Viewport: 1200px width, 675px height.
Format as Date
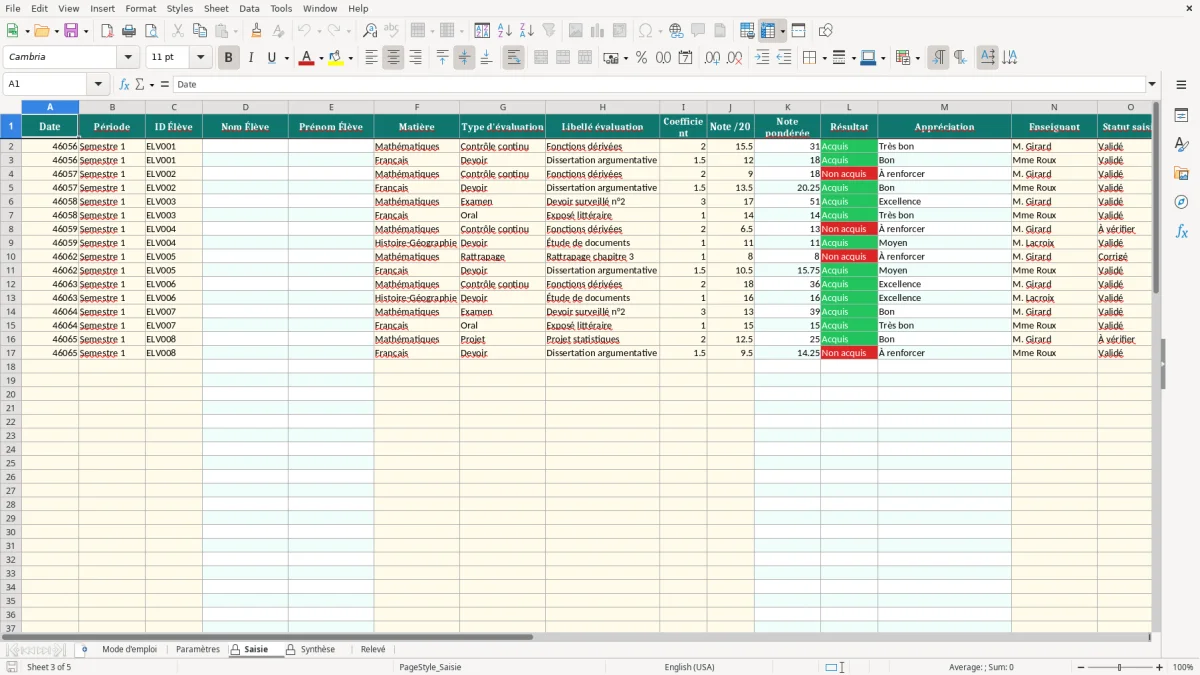[x=685, y=58]
